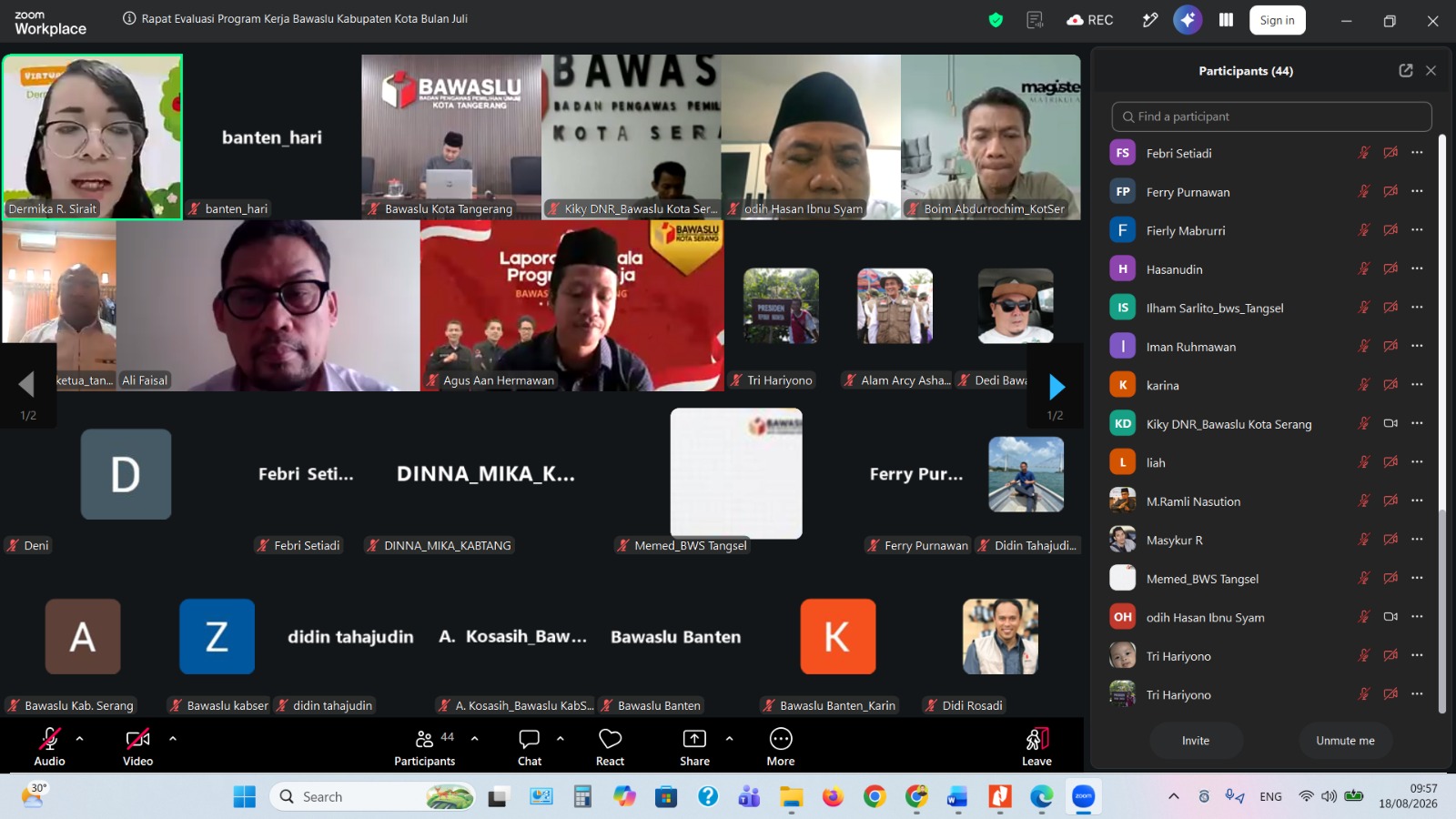This screenshot has width=1456, height=819.
Task: Open the Participants list button
Action: tap(425, 747)
